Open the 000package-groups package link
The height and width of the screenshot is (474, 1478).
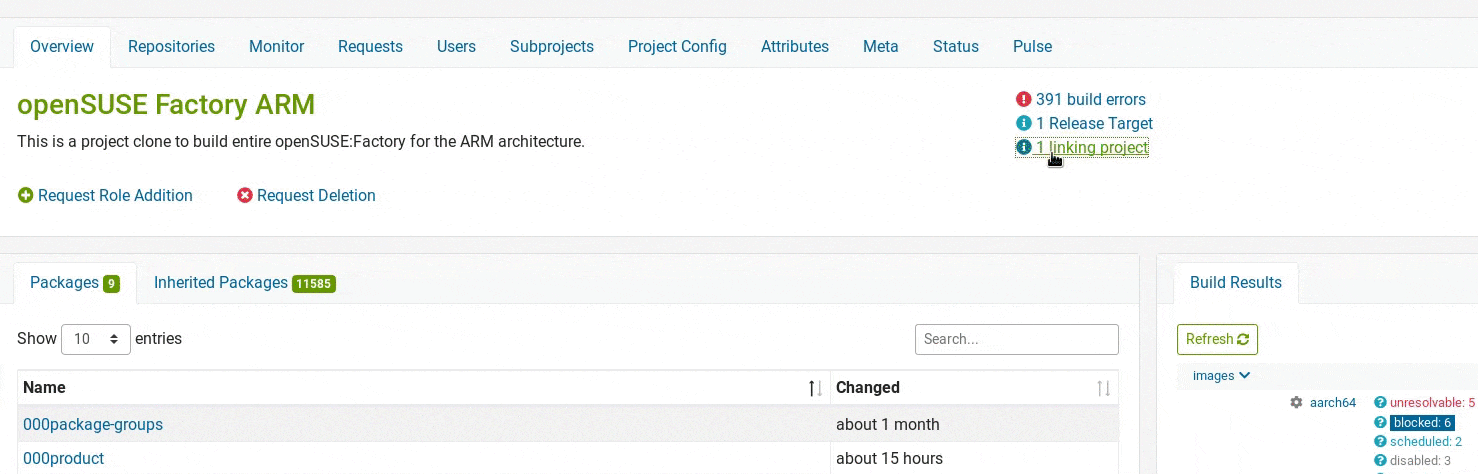(93, 424)
